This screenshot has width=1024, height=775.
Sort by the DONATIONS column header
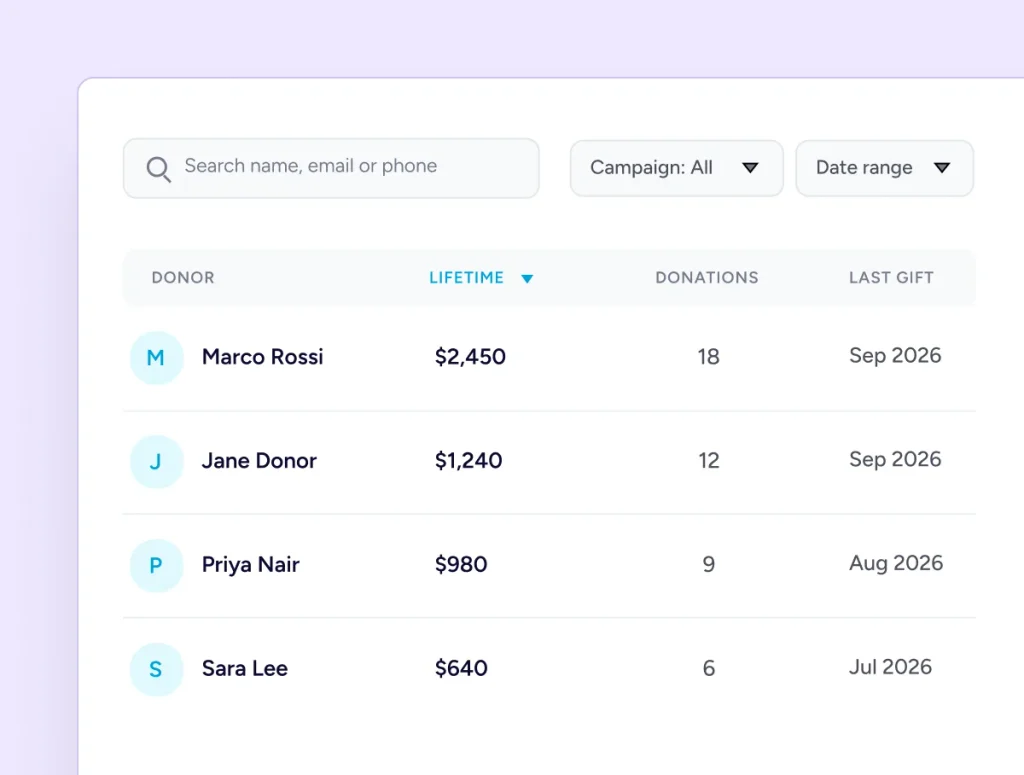click(707, 277)
